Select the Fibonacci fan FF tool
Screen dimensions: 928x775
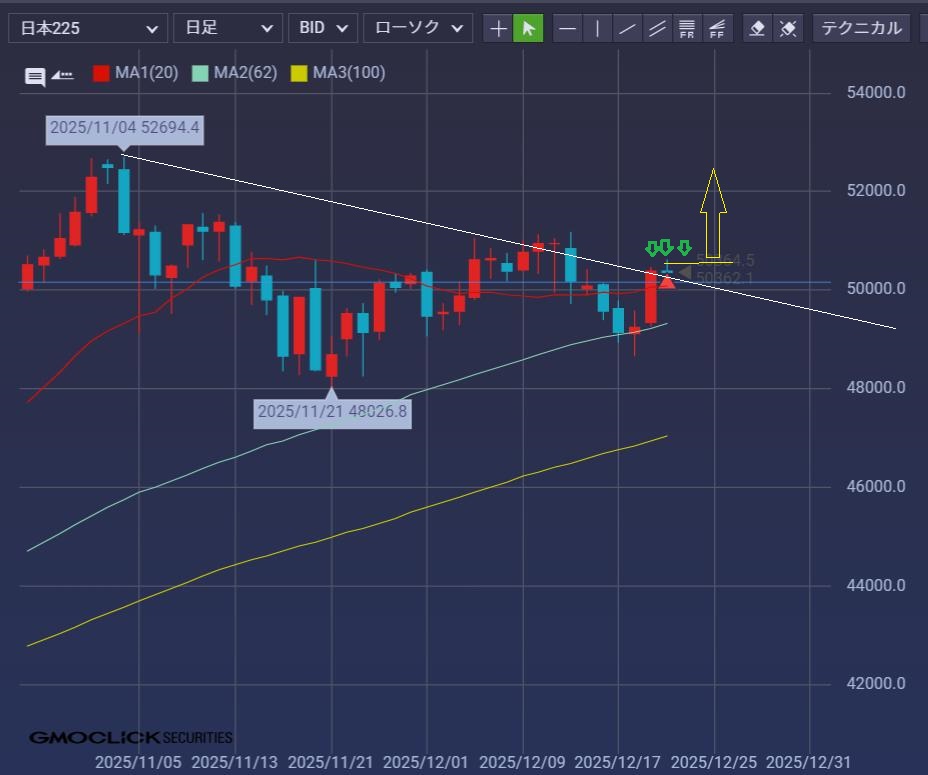coord(717,28)
